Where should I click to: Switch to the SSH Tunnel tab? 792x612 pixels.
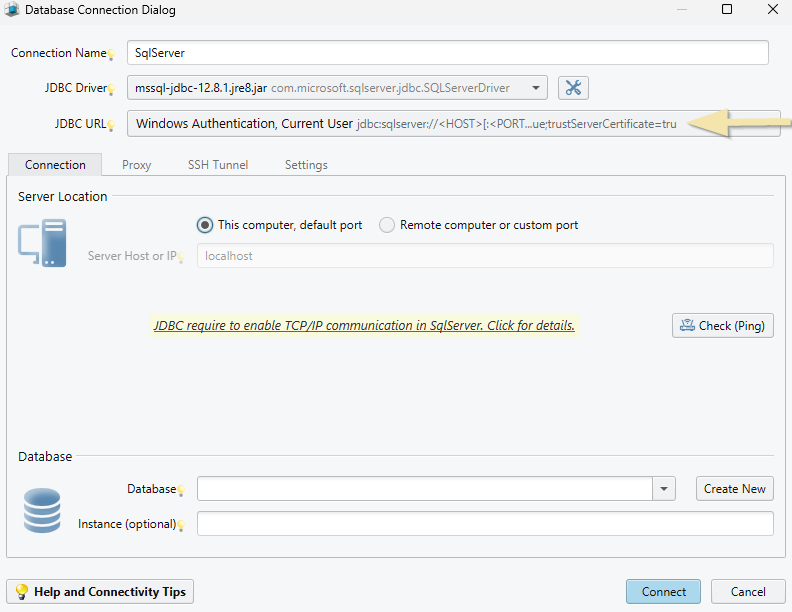tap(218, 165)
